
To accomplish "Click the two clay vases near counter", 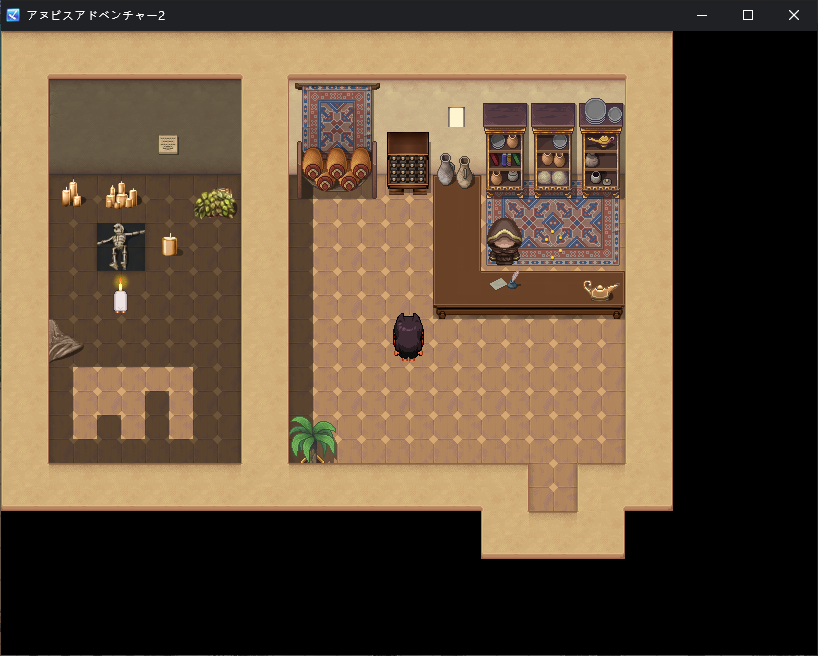I will (455, 170).
